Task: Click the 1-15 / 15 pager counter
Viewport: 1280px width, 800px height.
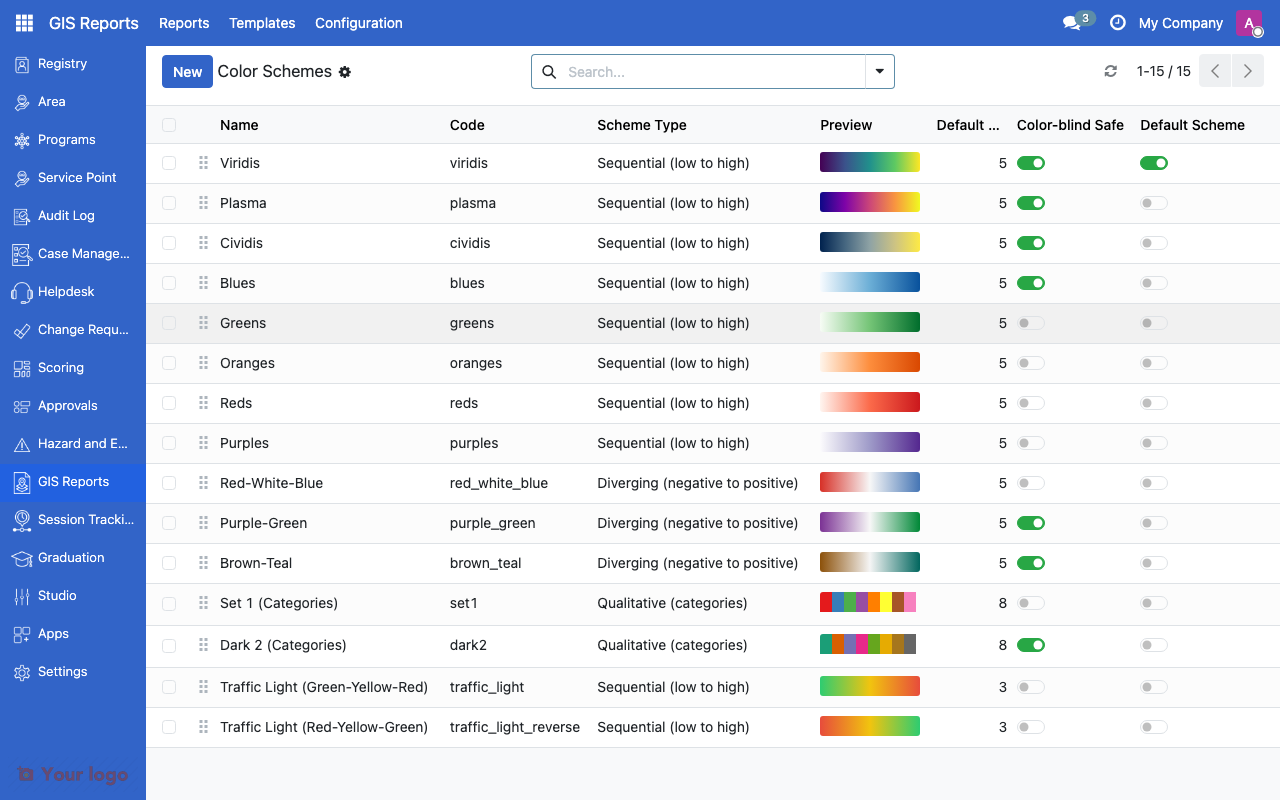Action: click(x=1164, y=72)
